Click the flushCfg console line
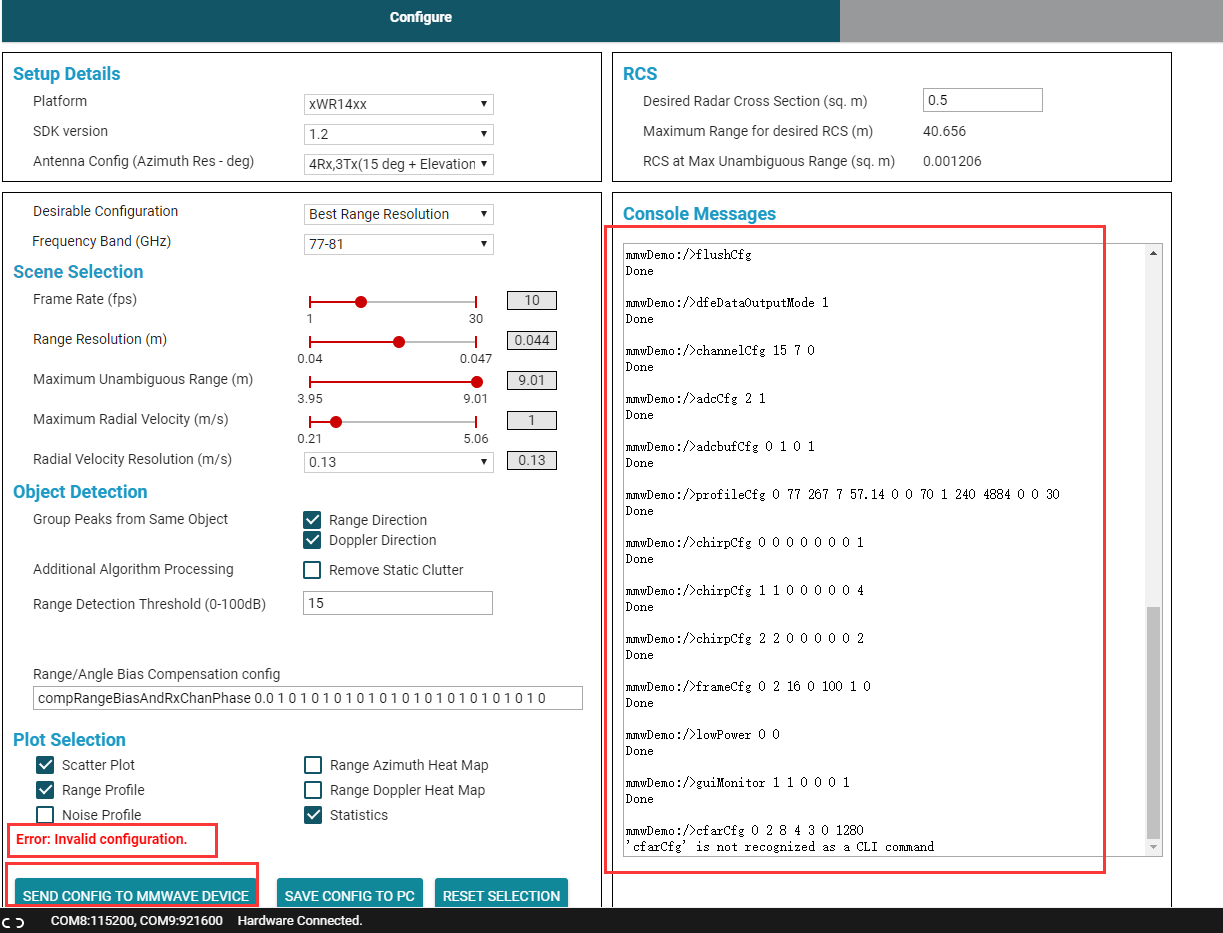Image resolution: width=1223 pixels, height=933 pixels. (688, 255)
